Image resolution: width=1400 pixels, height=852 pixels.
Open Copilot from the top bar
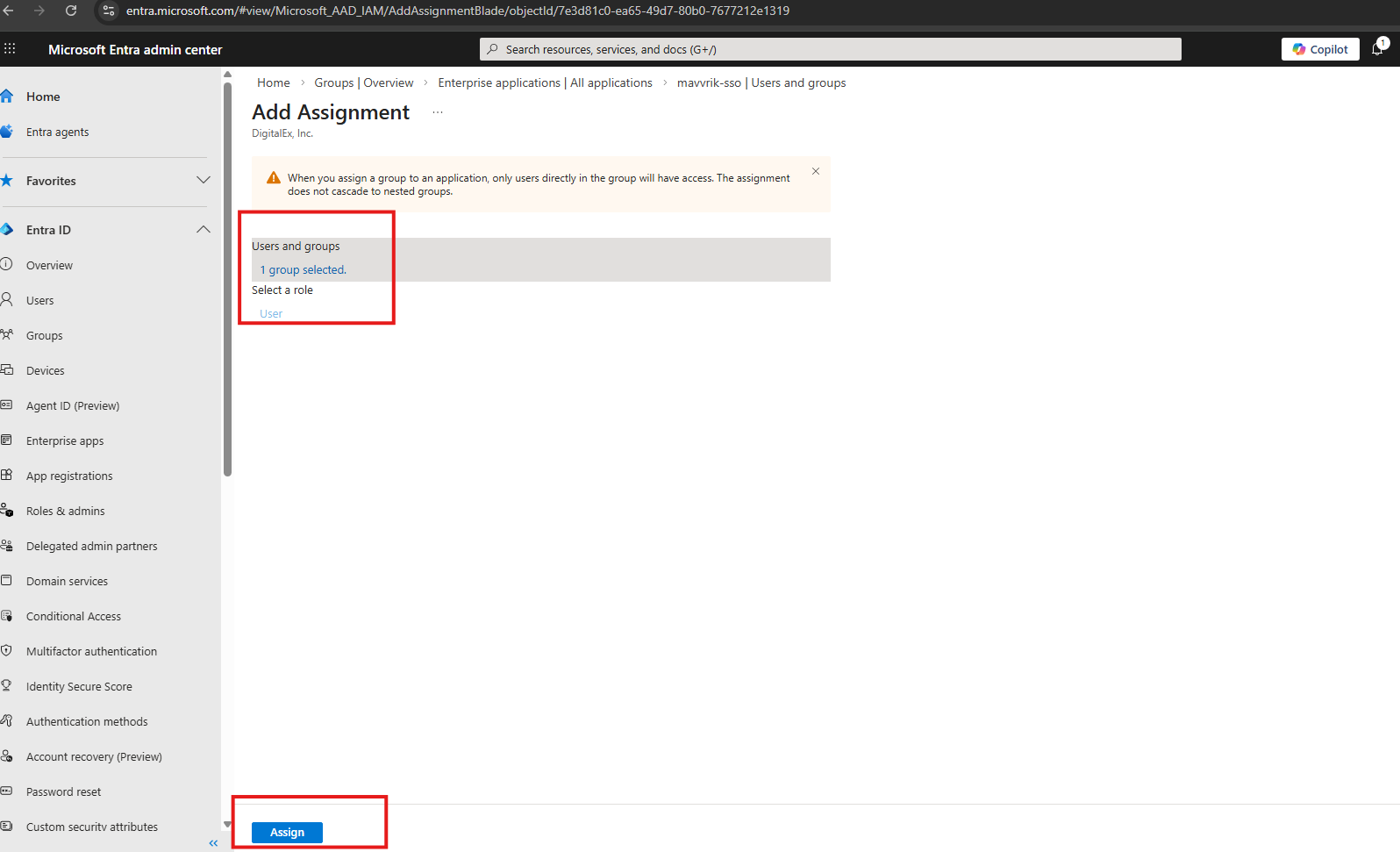coord(1319,49)
